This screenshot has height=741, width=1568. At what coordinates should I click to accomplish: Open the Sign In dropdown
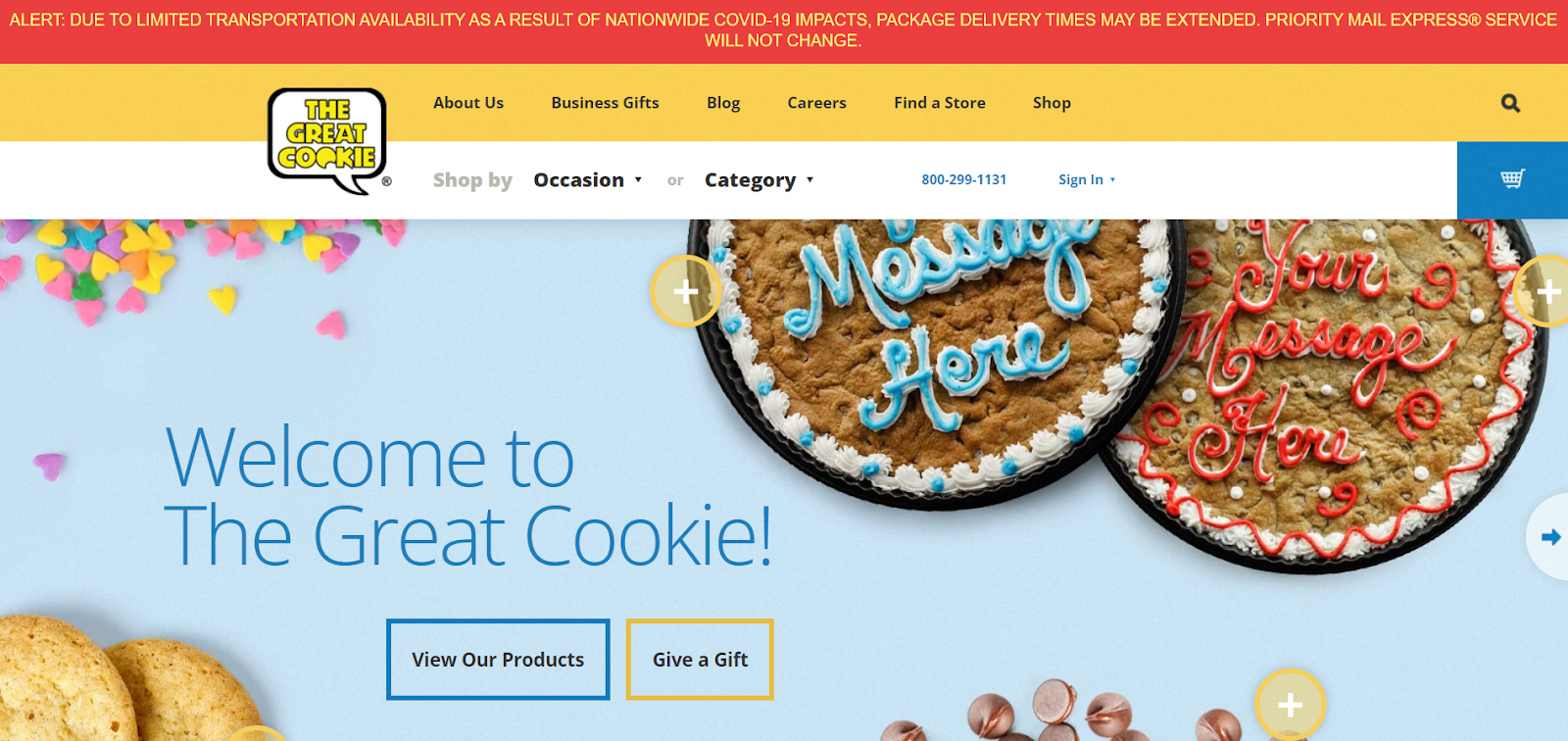pyautogui.click(x=1087, y=179)
